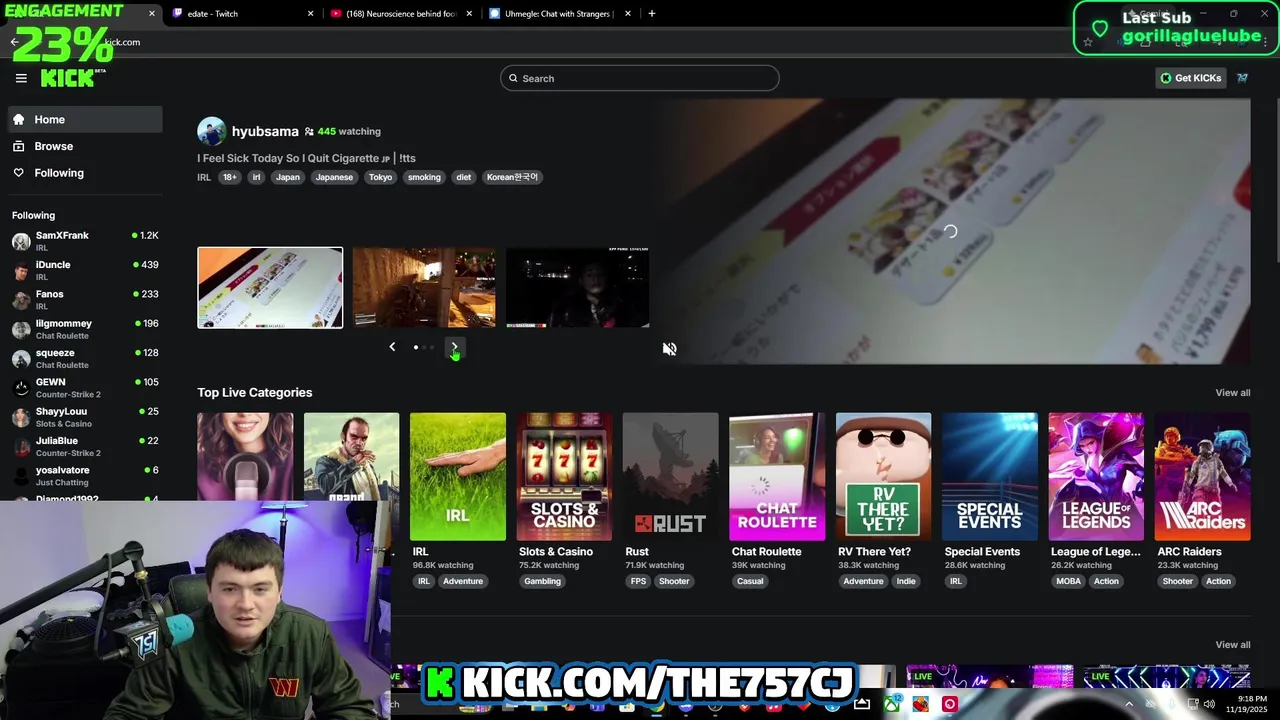Select the first featured stream thumbnail
This screenshot has width=1280, height=720.
[270, 288]
